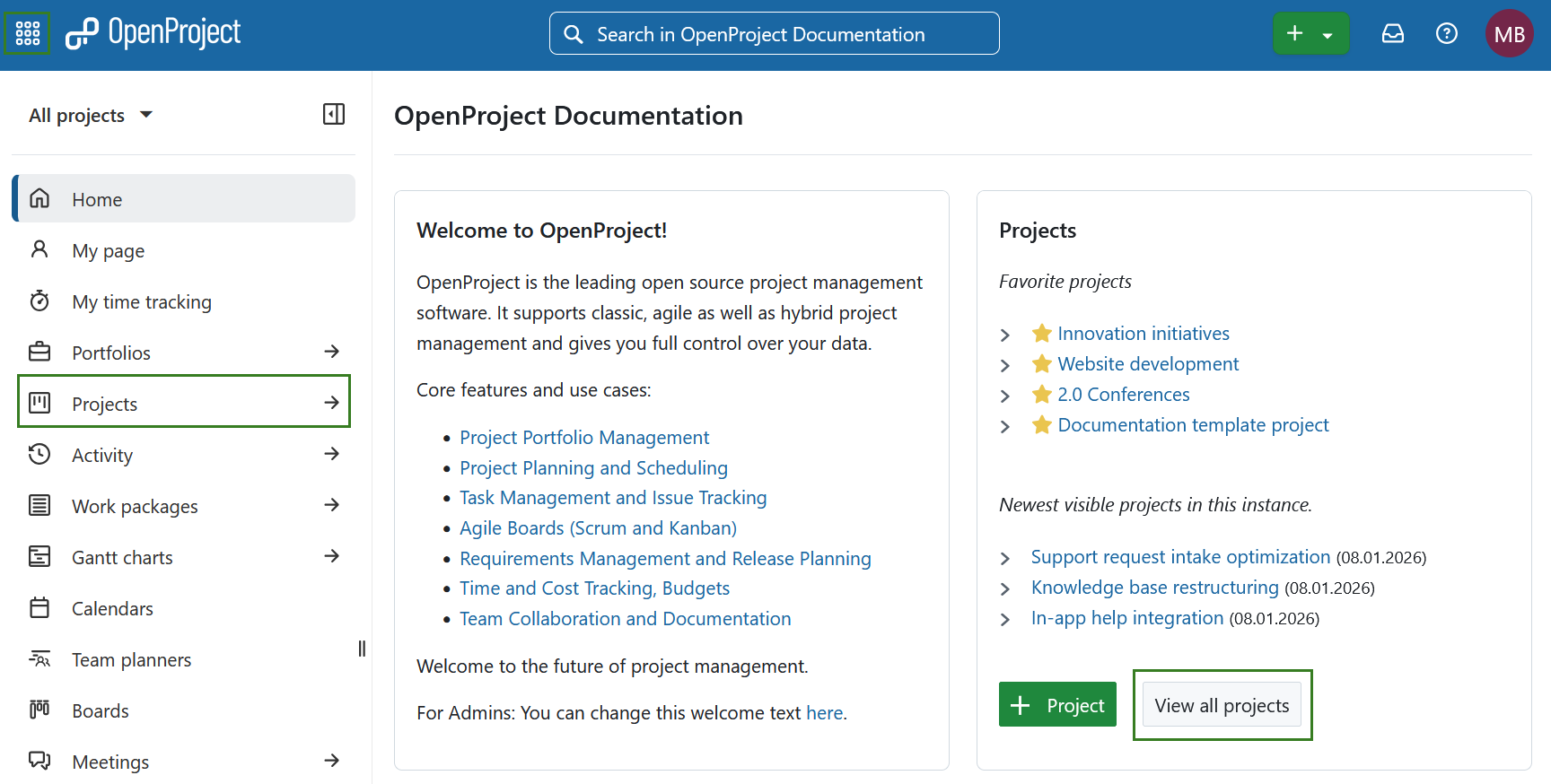
Task: Click star next to Documentation template project
Action: click(x=1041, y=424)
